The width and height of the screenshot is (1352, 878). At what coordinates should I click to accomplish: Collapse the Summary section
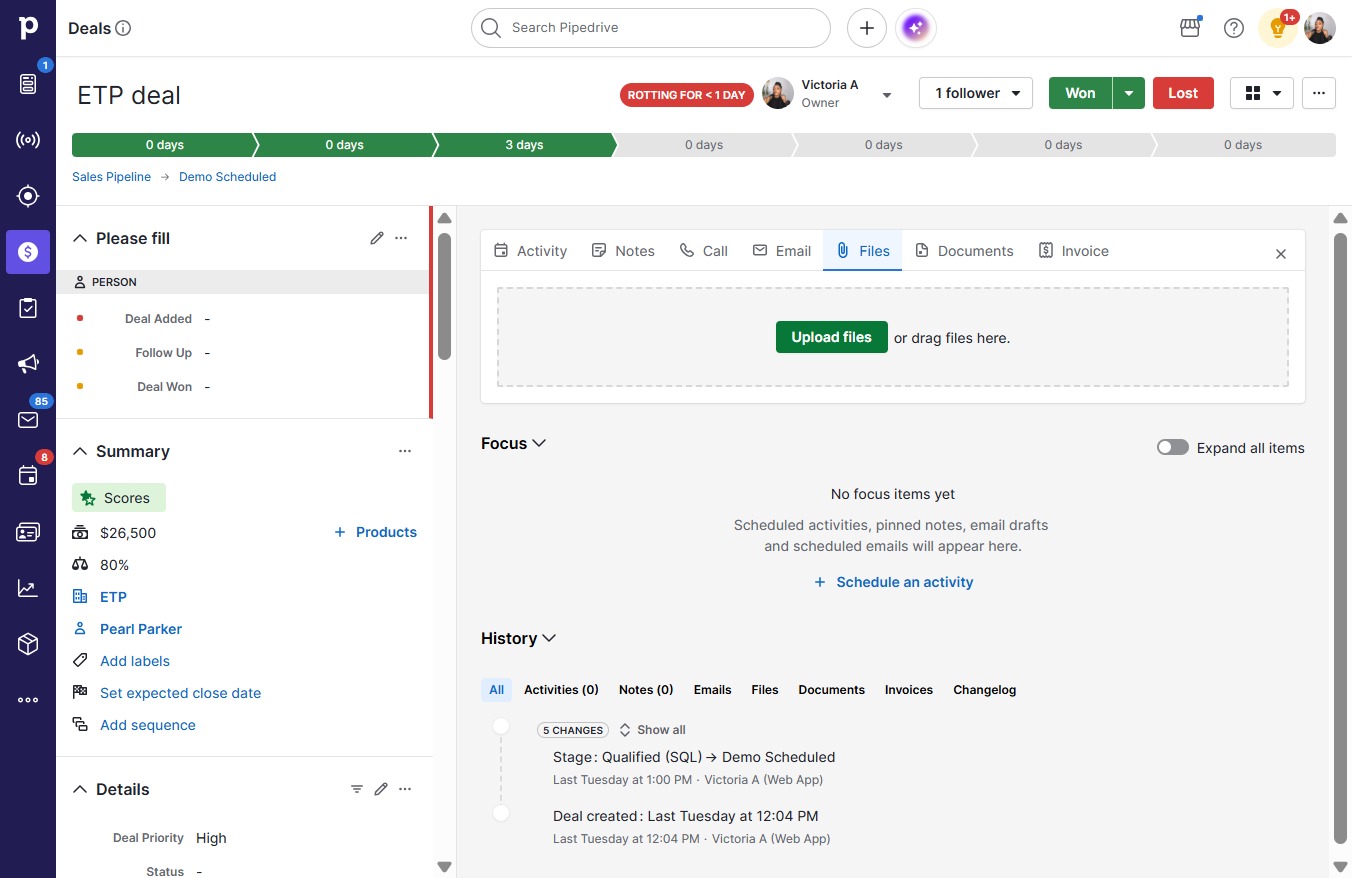click(x=81, y=451)
